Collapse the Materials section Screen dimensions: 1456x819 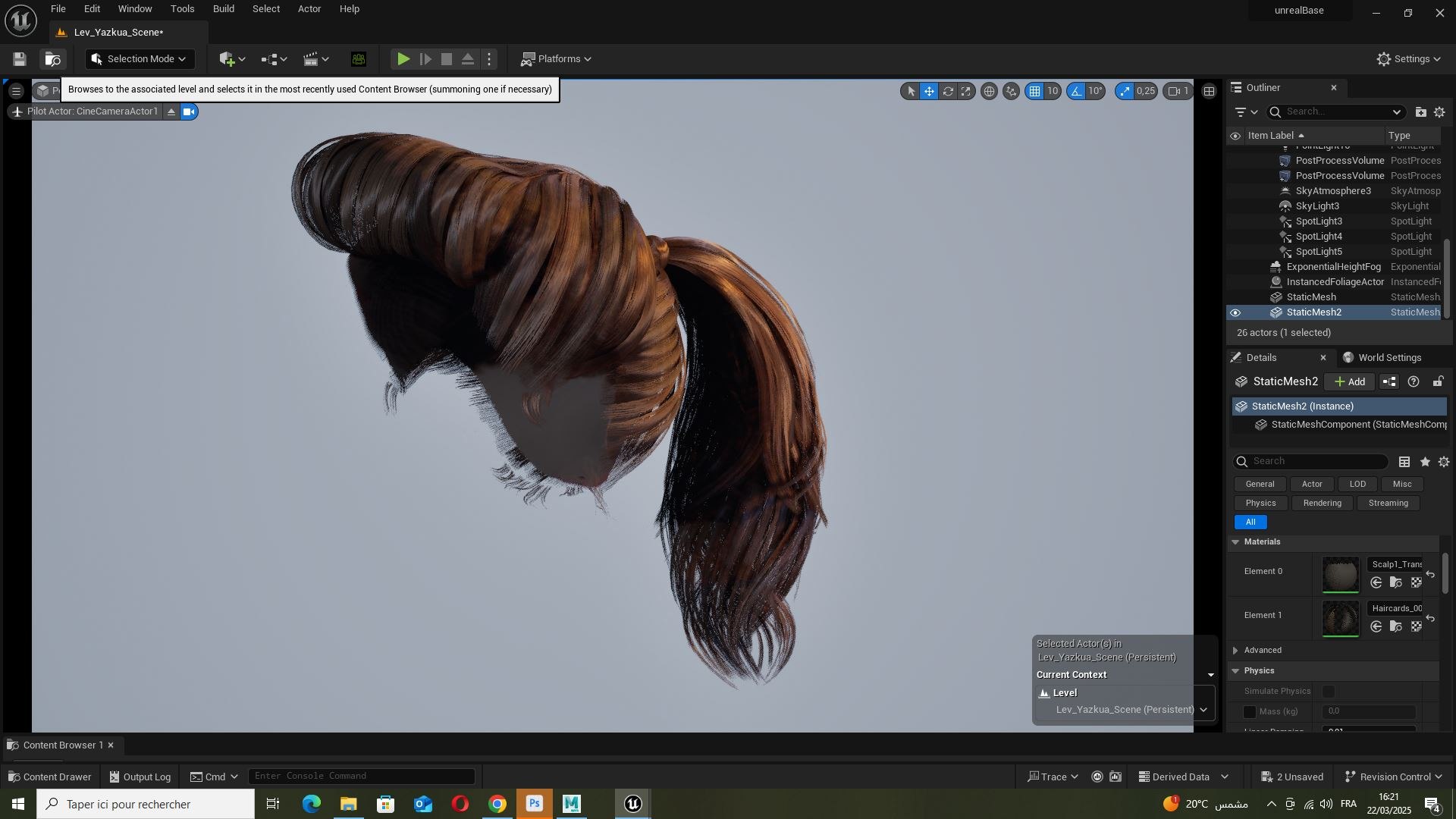tap(1236, 542)
